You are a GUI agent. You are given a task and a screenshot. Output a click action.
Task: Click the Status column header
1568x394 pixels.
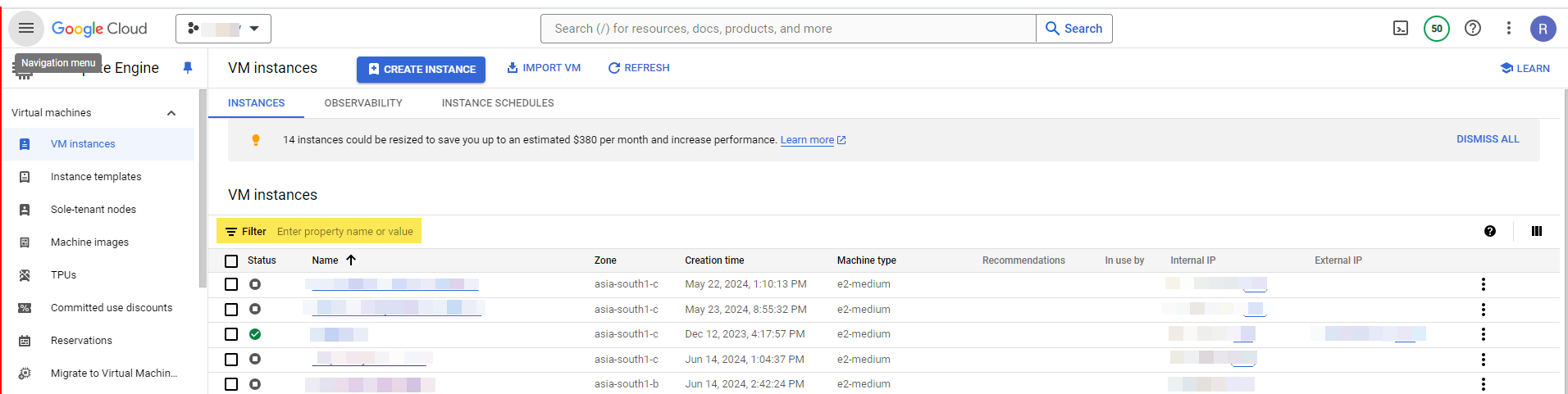(262, 260)
